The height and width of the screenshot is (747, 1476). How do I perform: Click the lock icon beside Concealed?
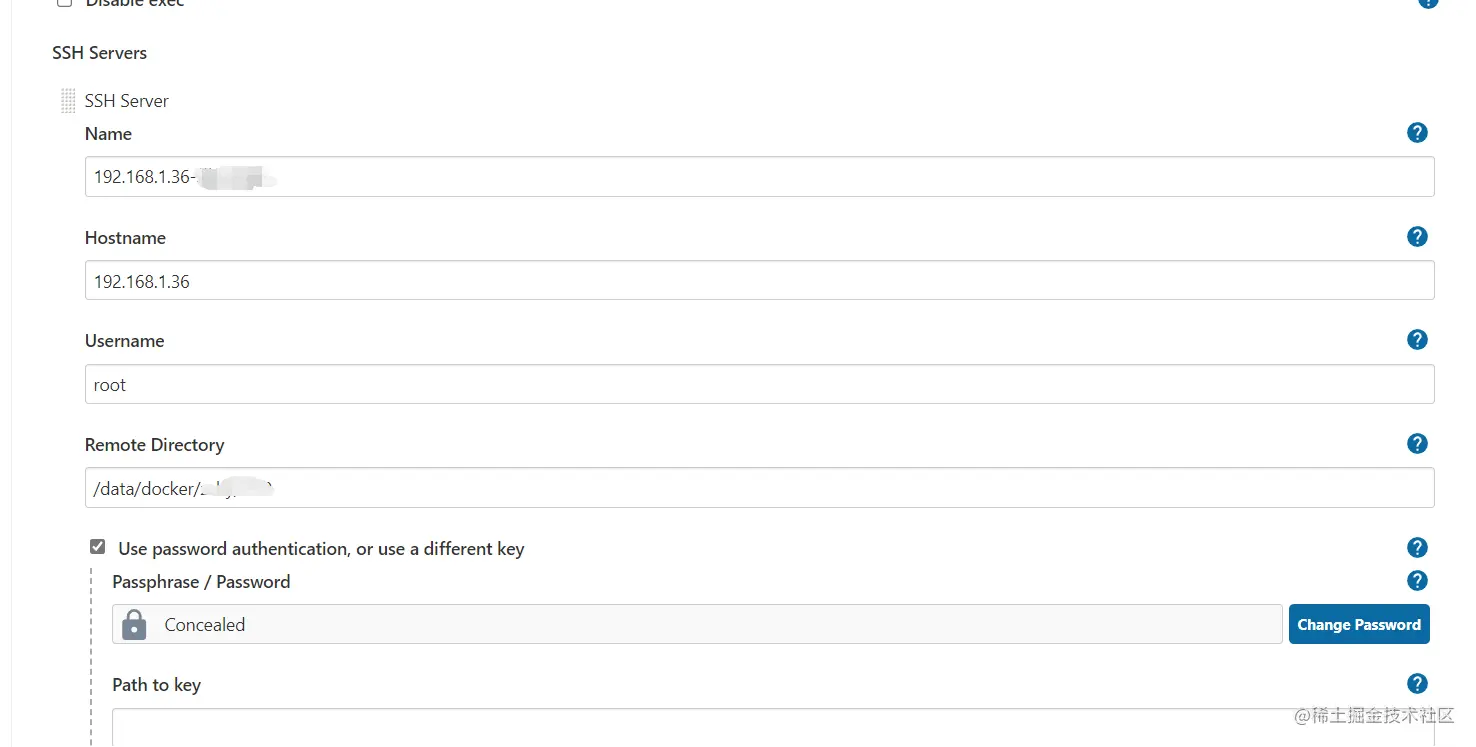(134, 625)
